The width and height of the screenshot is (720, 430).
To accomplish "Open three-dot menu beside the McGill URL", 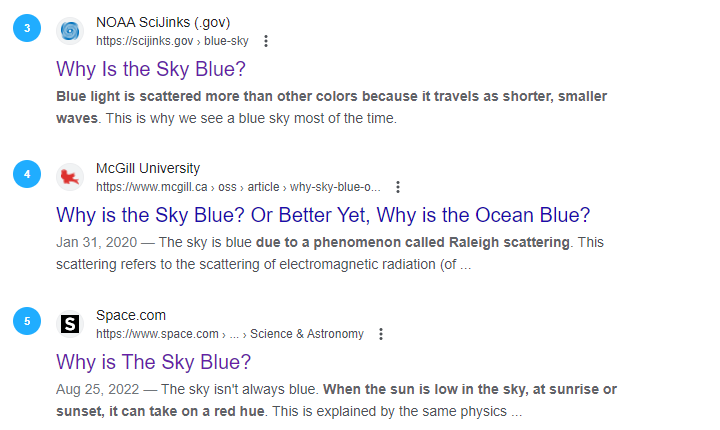I will [398, 187].
